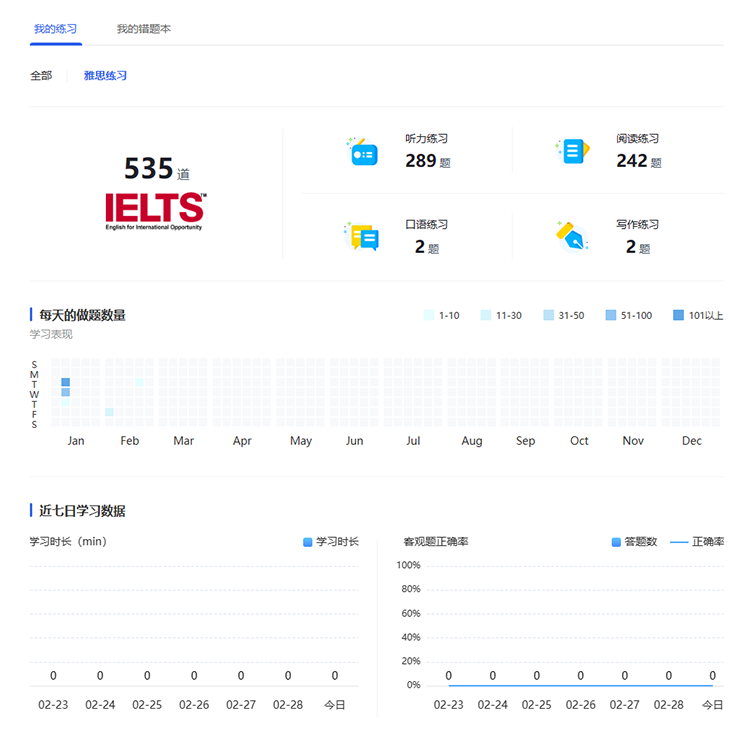The width and height of the screenshot is (750, 730).
Task: Click the 学习表现 subtitle
Action: coord(51,334)
